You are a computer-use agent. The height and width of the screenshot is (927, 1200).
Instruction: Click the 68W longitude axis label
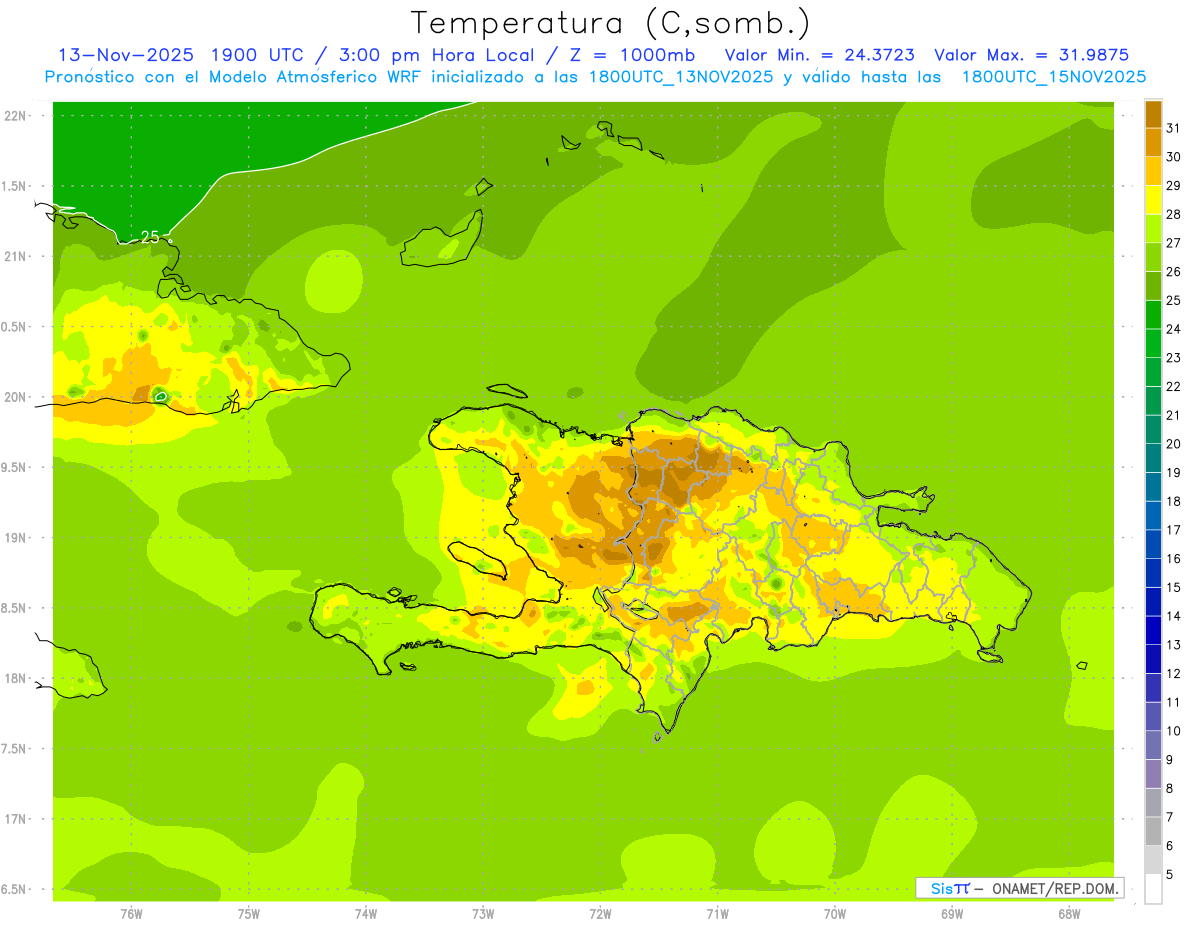click(x=1069, y=914)
